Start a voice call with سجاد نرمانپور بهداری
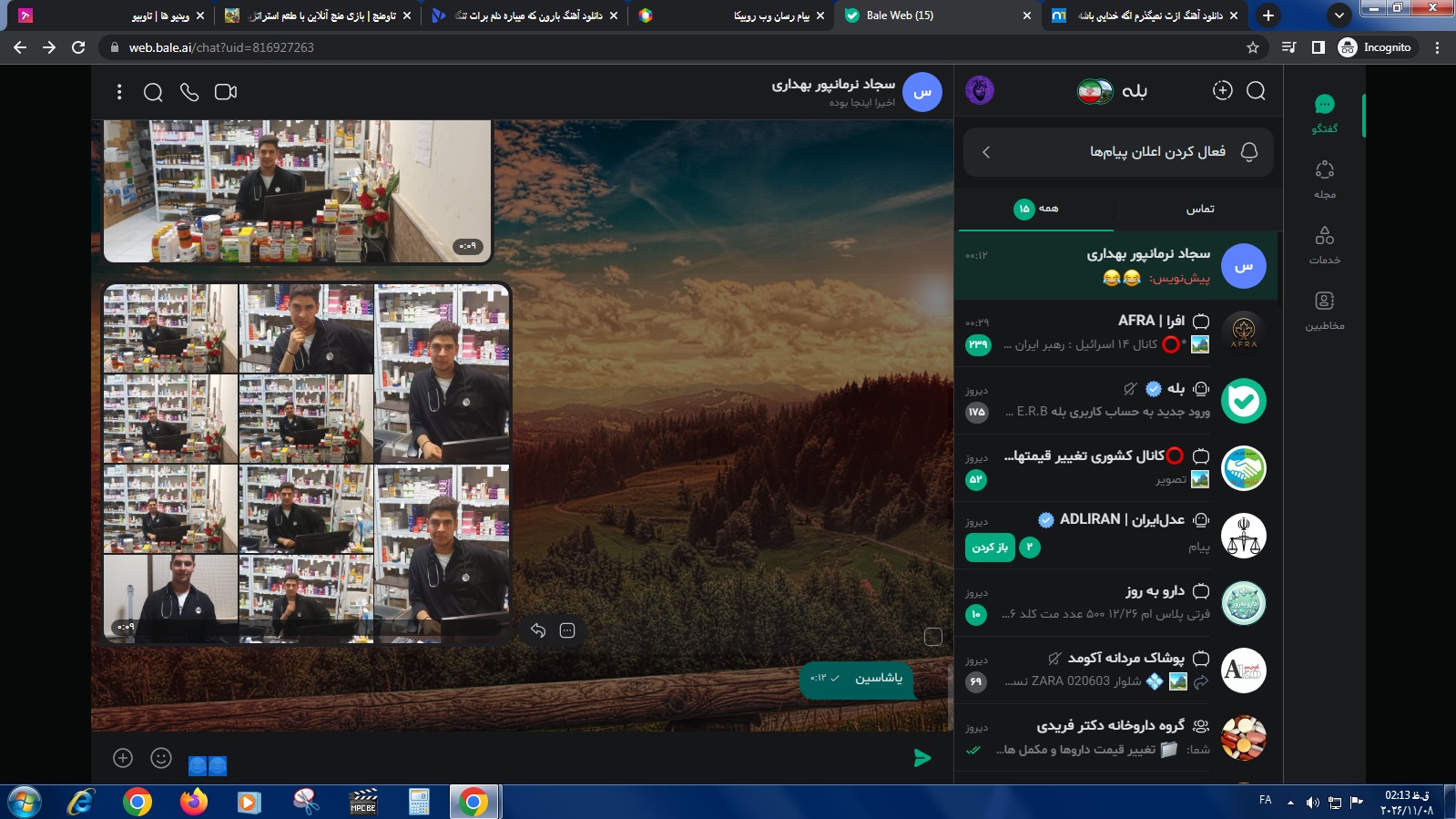 pyautogui.click(x=189, y=92)
